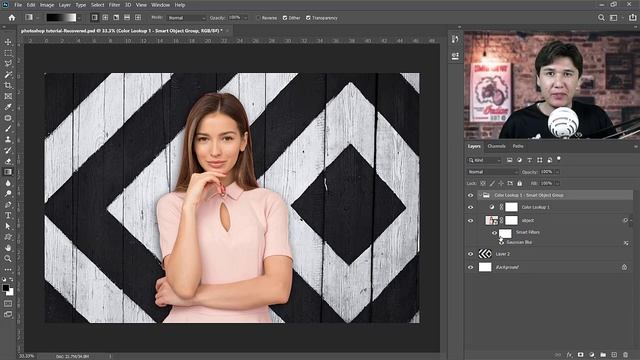This screenshot has width=640, height=360.
Task: Select the Clone Stamp tool
Action: 8,140
